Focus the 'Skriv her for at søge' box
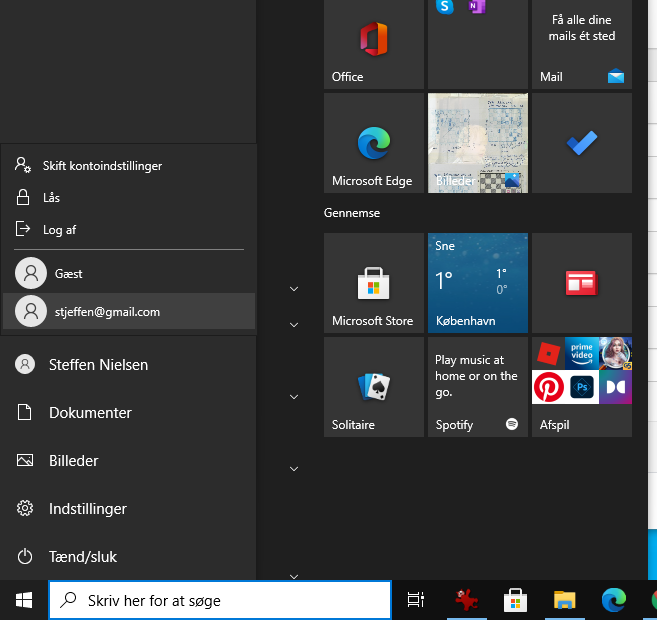 pyautogui.click(x=220, y=600)
